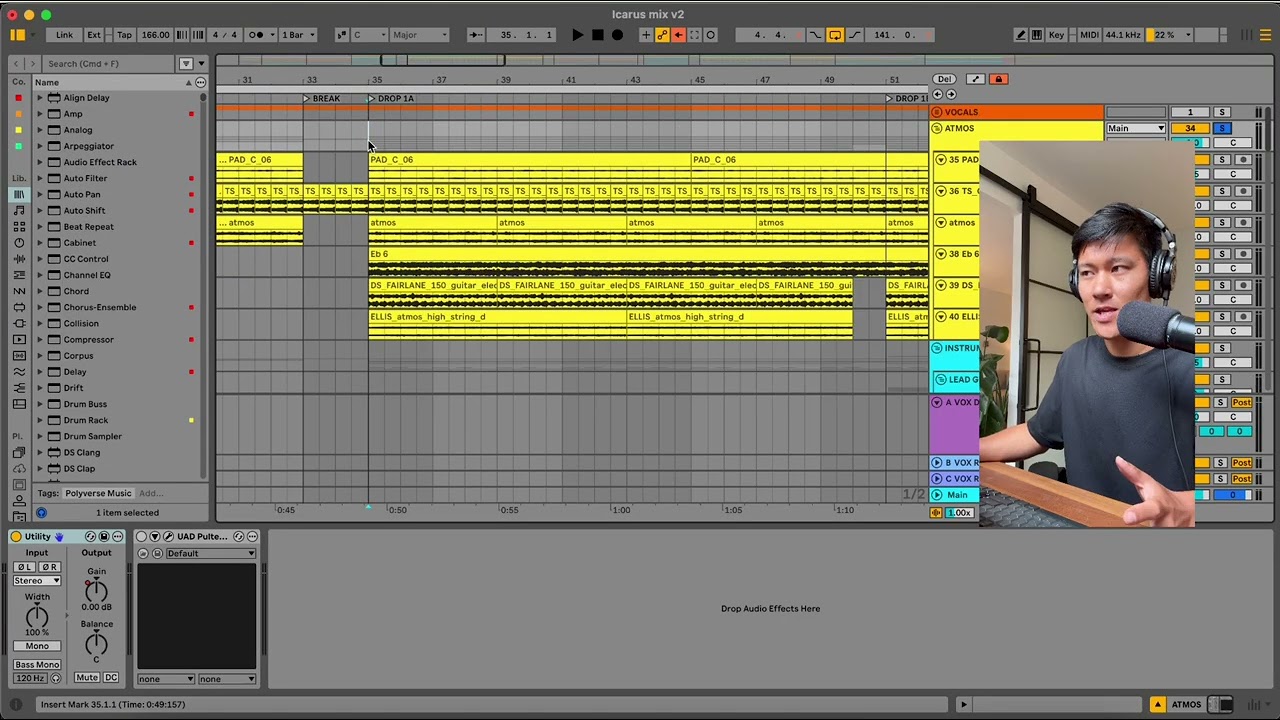Toggle the browser show/hide icon
Screen dimensions: 1280x720
(x=17, y=35)
